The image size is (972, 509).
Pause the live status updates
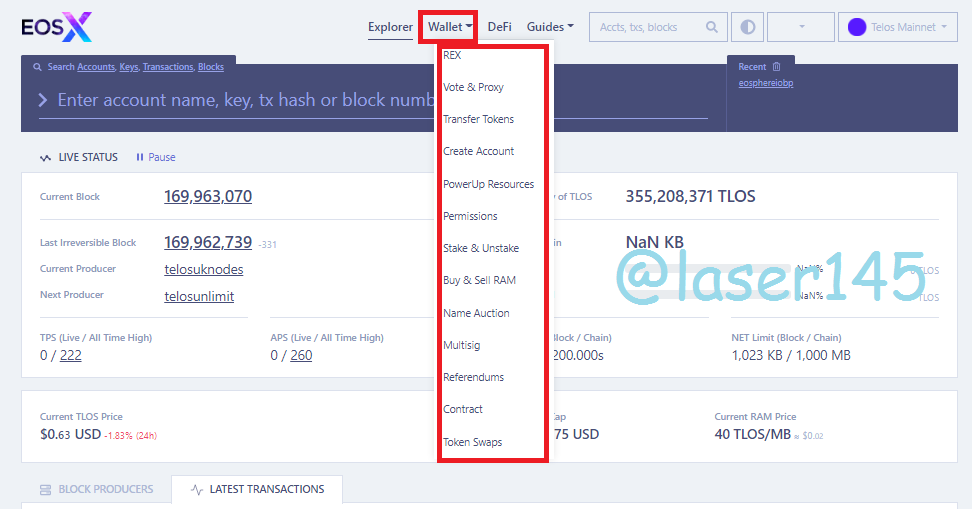(x=156, y=157)
